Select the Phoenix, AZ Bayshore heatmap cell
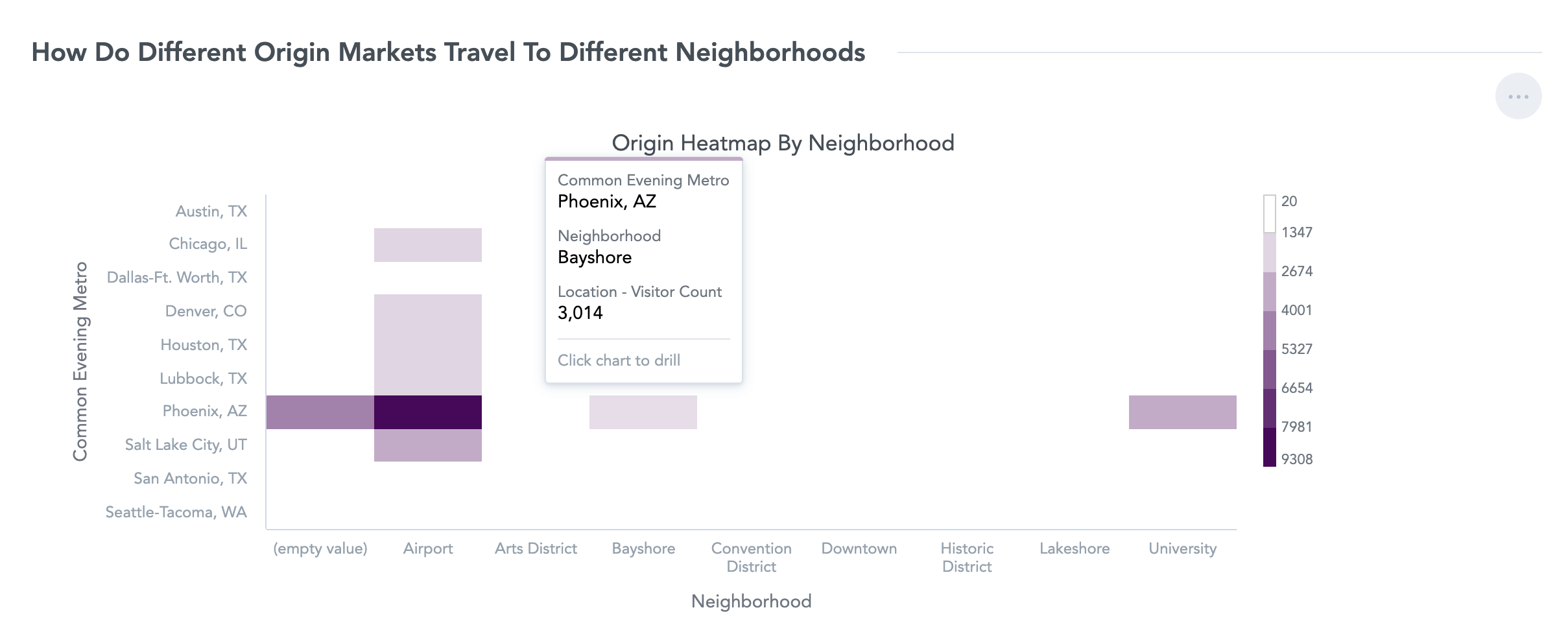This screenshot has width=1568, height=634. click(x=643, y=412)
